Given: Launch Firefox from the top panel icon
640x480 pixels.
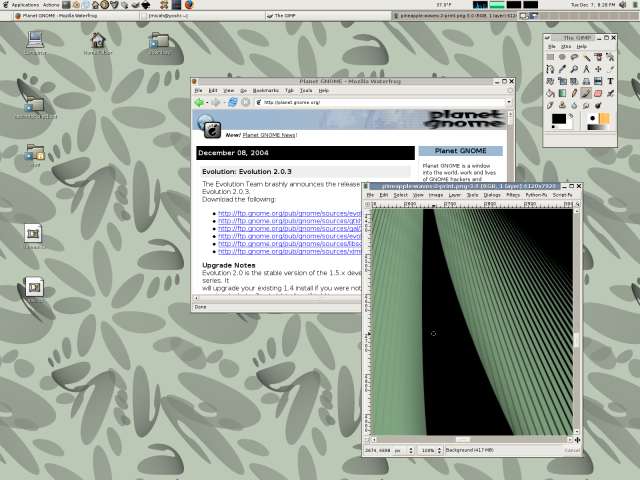Looking at the screenshot, I should click(189, 5).
